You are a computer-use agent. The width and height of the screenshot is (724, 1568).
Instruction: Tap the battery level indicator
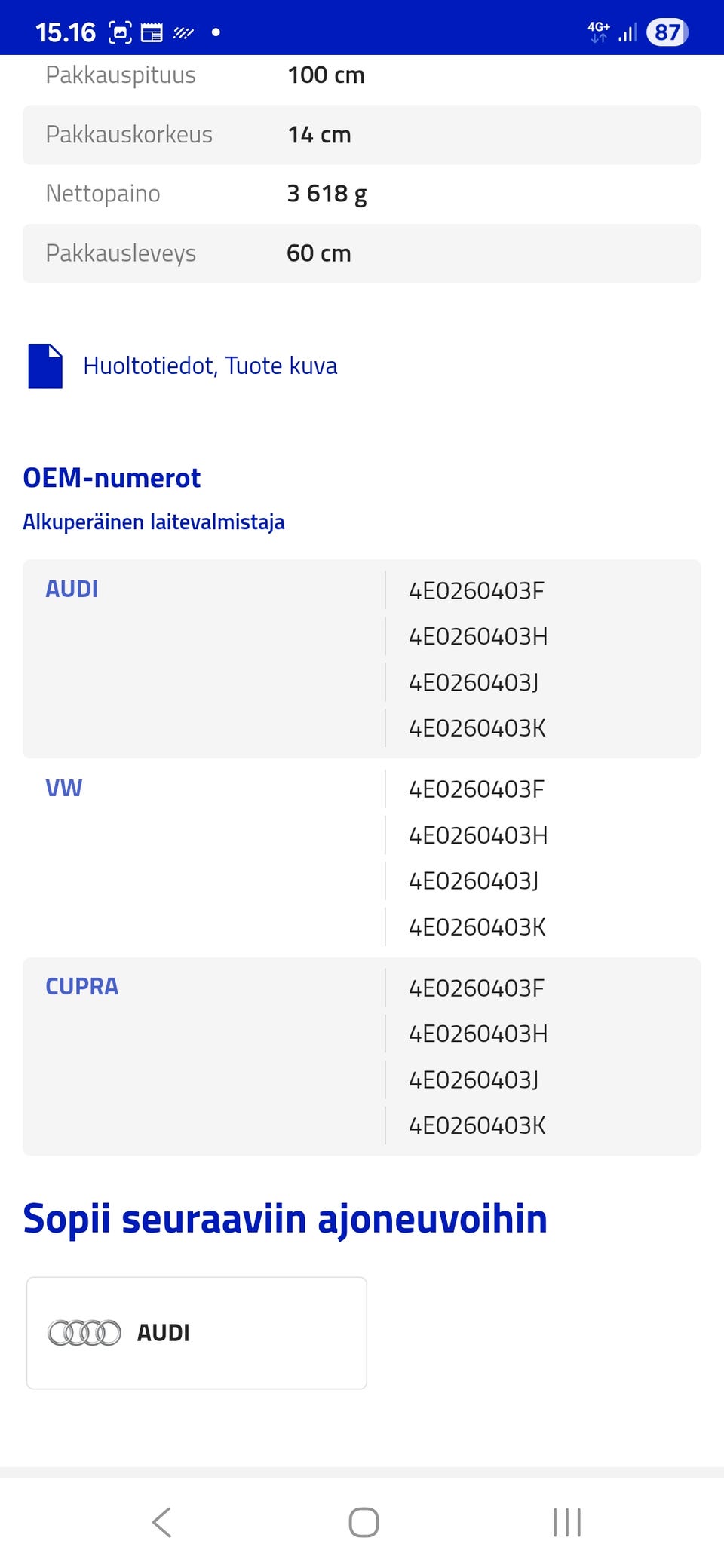point(667,32)
